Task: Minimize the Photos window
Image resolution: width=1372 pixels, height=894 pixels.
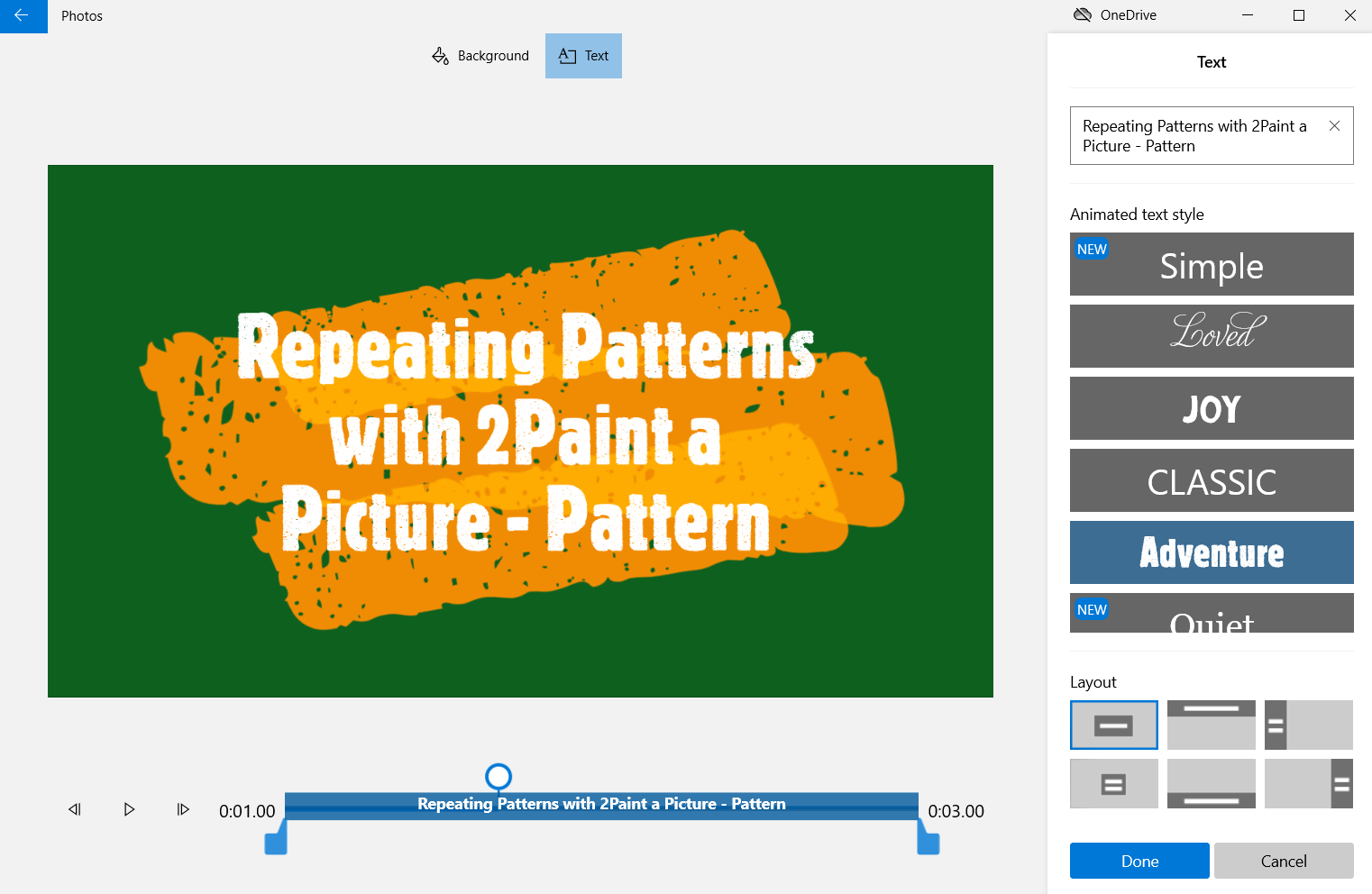Action: (x=1248, y=15)
